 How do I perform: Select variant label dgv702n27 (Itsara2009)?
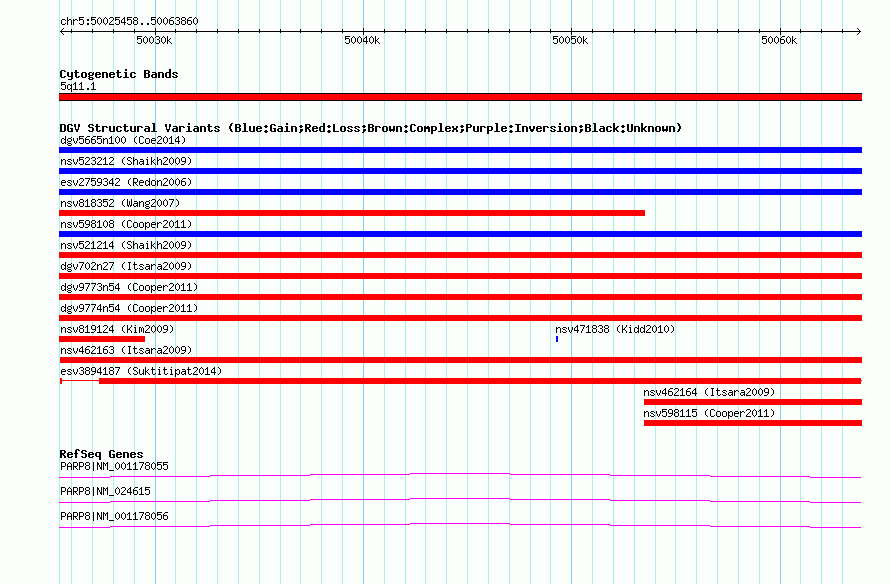click(x=126, y=266)
